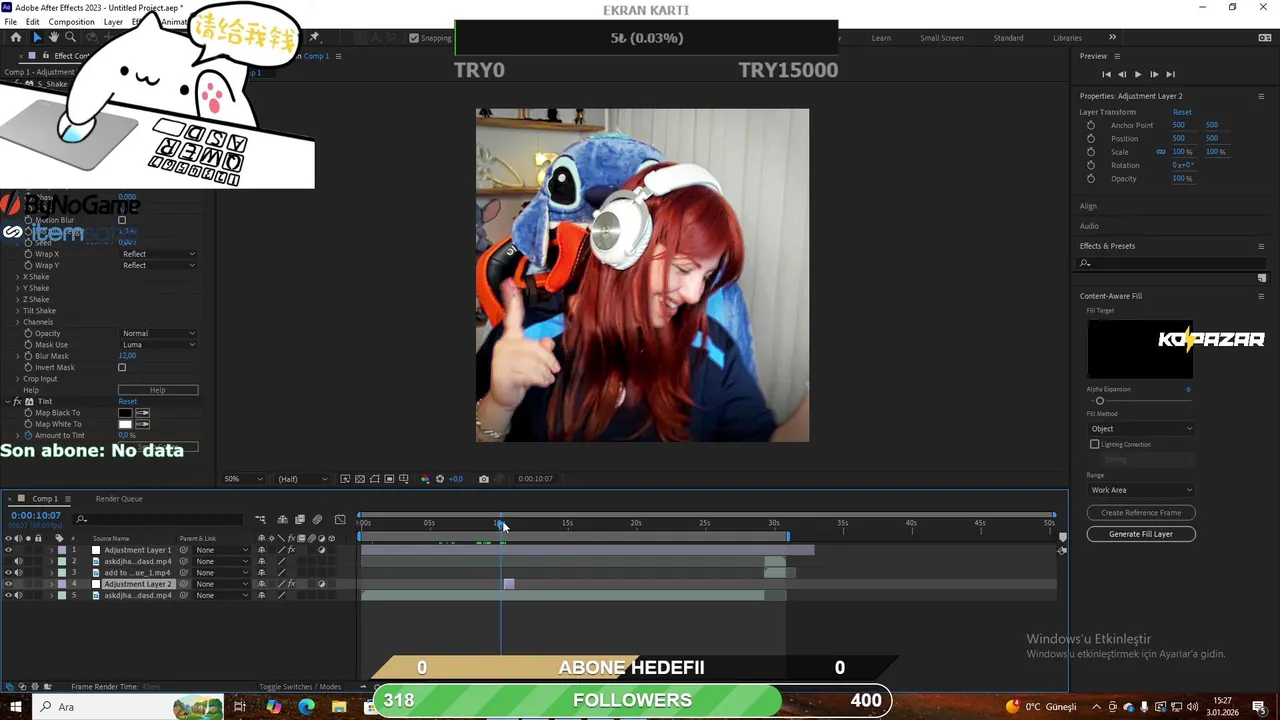Toggle fast previews icon in viewer bar
Viewport: 1280px width, 720px height.
point(345,479)
